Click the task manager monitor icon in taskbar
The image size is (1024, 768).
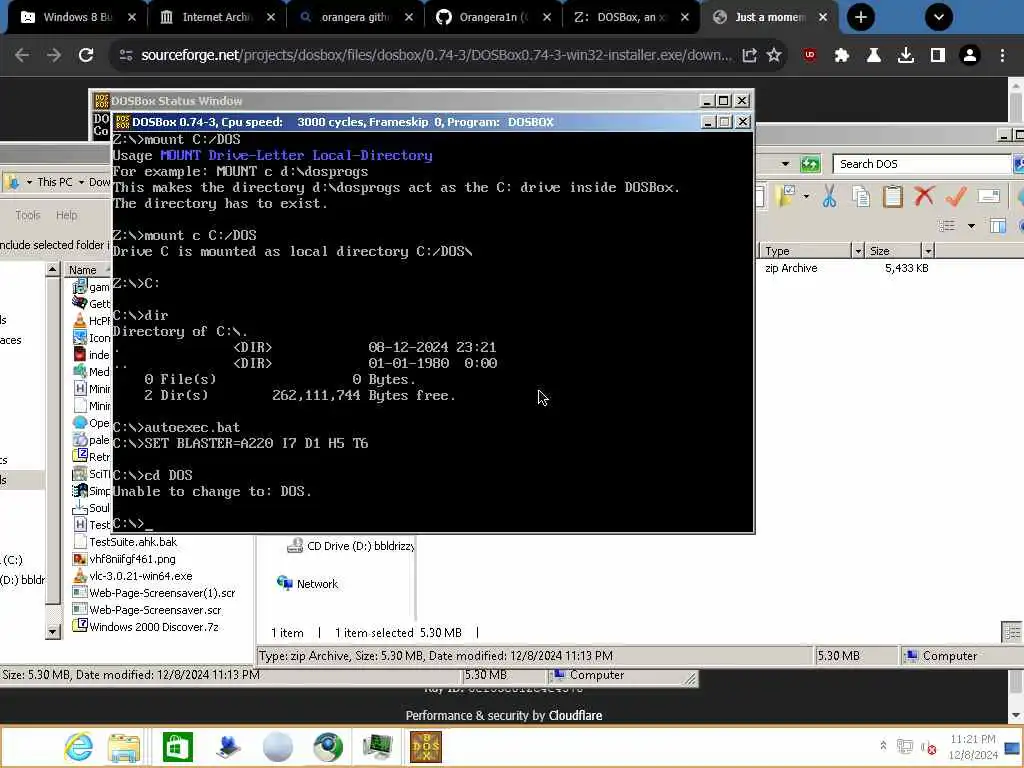coord(377,746)
